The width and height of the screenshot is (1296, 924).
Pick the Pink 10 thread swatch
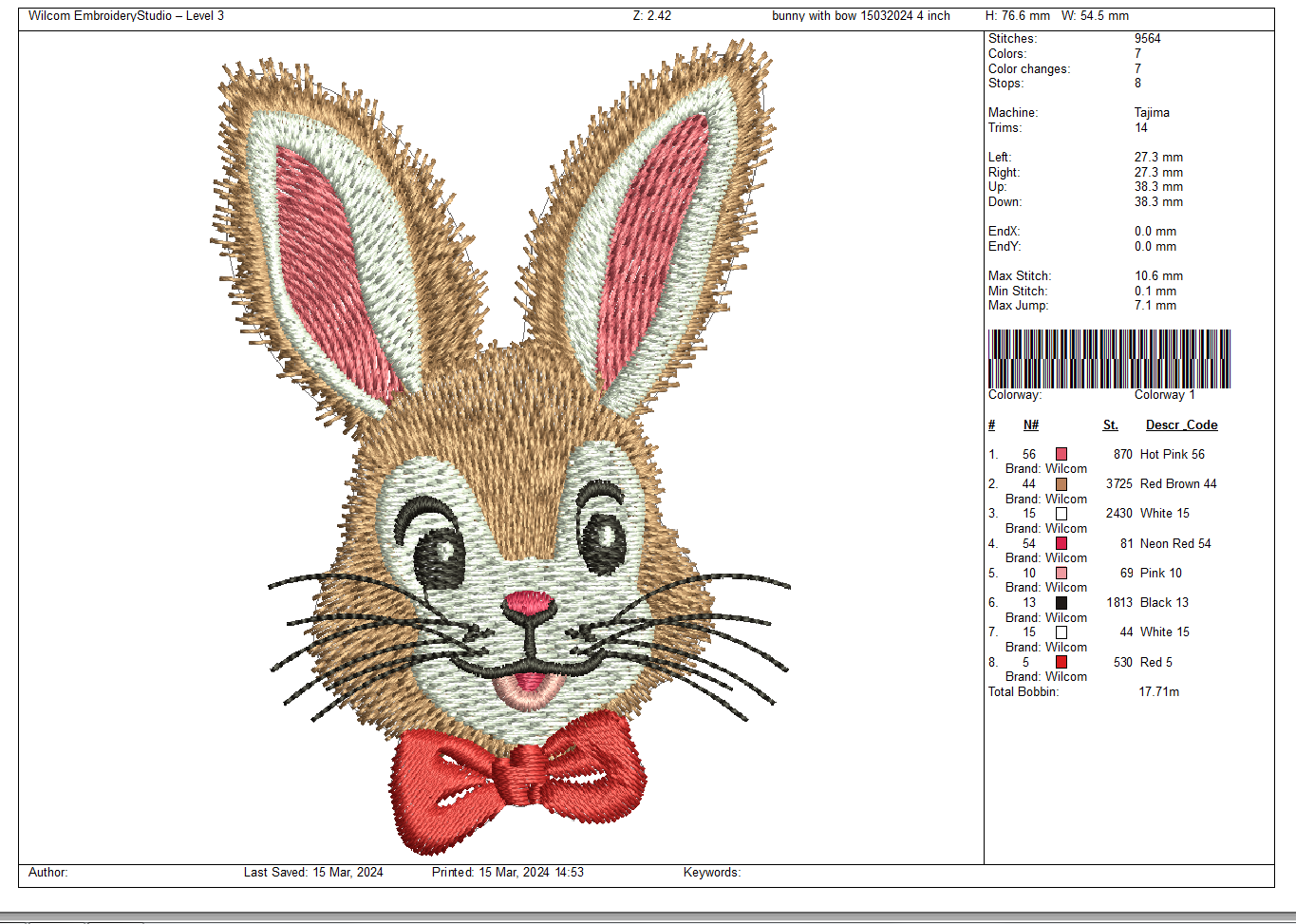[x=1061, y=574]
